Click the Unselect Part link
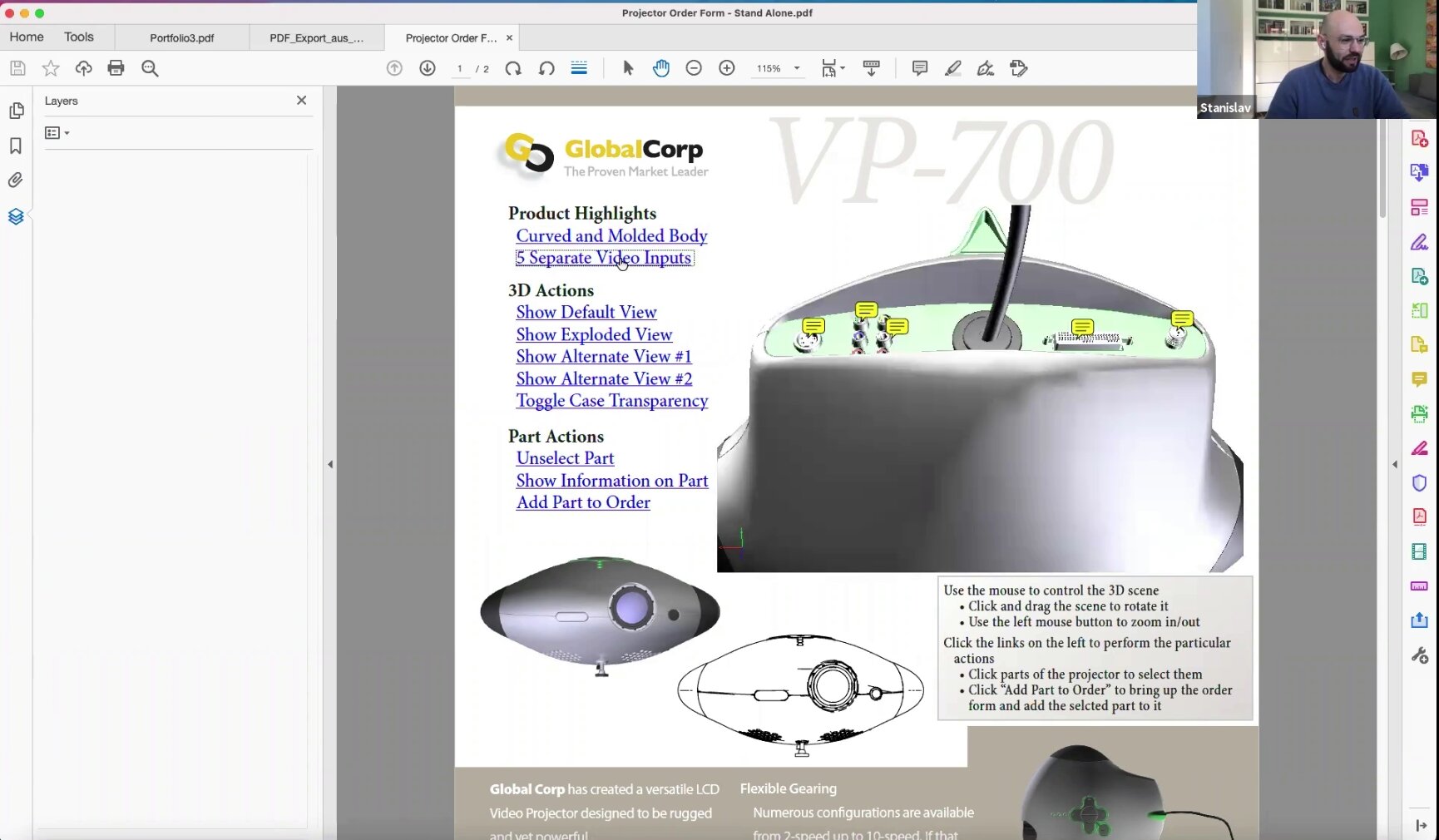 pyautogui.click(x=565, y=458)
